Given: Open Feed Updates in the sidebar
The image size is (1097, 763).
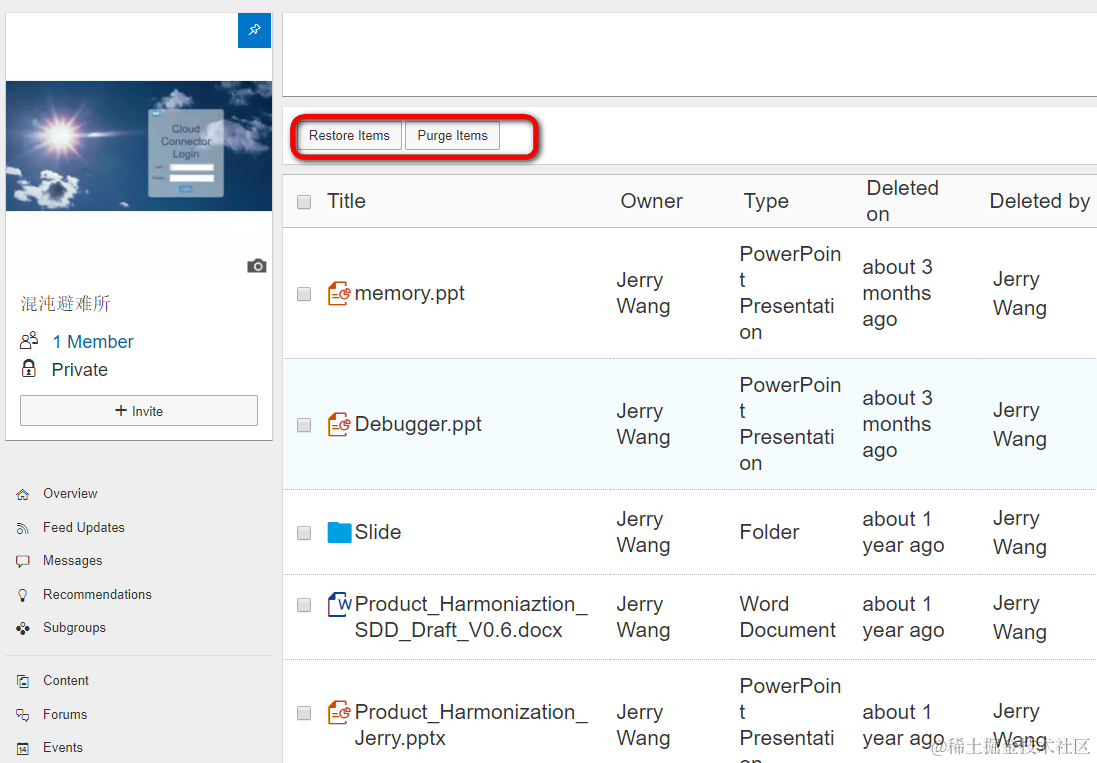Looking at the screenshot, I should 84,527.
